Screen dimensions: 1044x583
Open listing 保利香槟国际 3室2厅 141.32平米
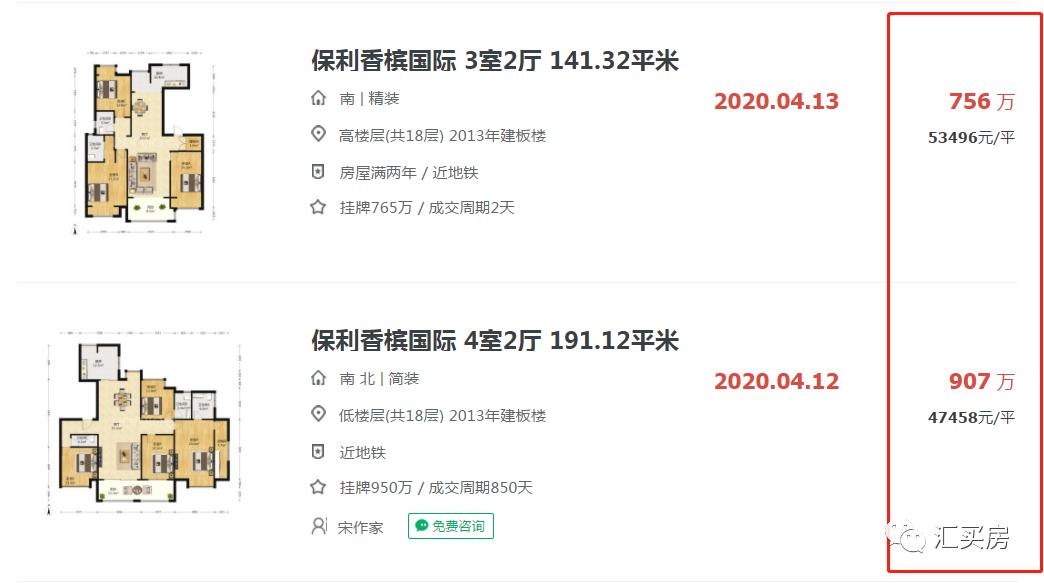[x=492, y=61]
